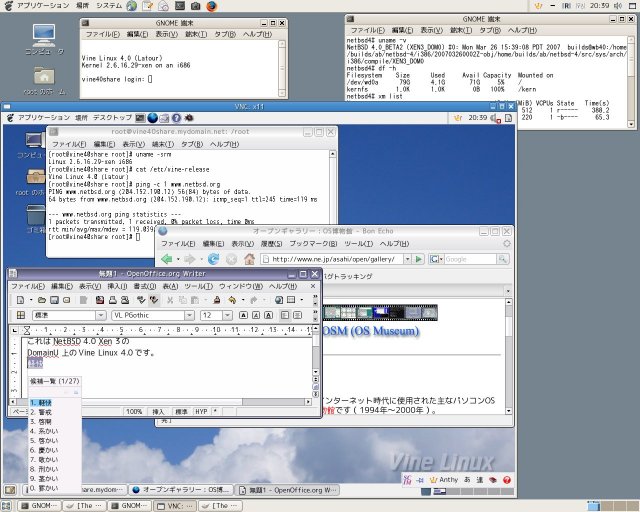Toggle centered alignment in Writer
The image size is (640, 512).
pyautogui.click(x=298, y=315)
